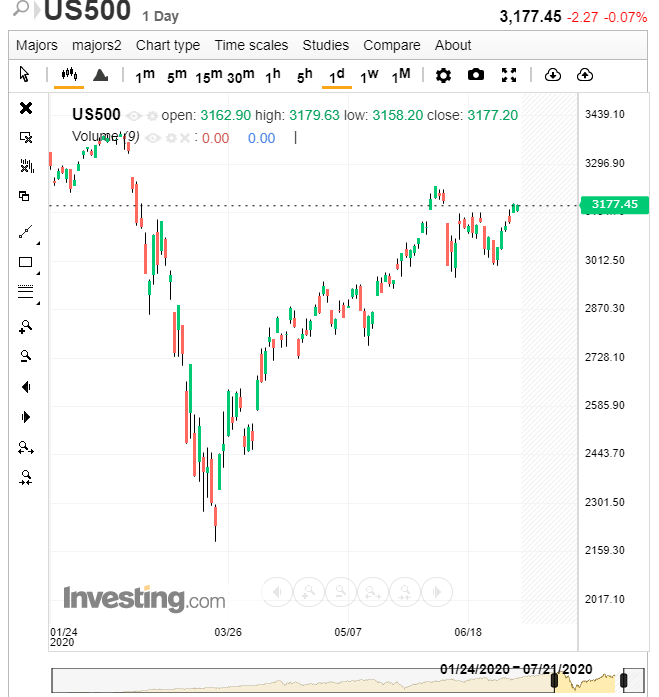Click the clone drawing icon
The width and height of the screenshot is (659, 697).
(24, 196)
